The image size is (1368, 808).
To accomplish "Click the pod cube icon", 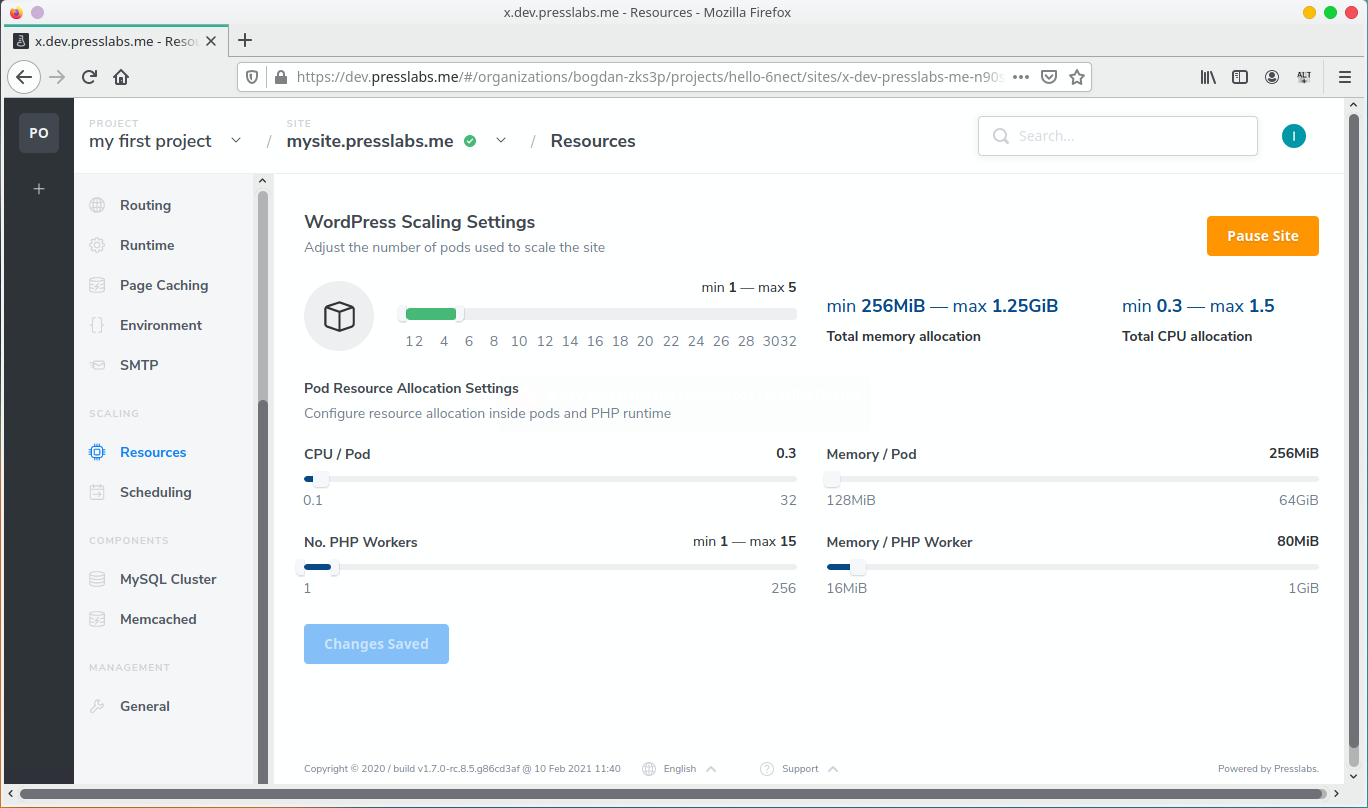I will tap(339, 316).
